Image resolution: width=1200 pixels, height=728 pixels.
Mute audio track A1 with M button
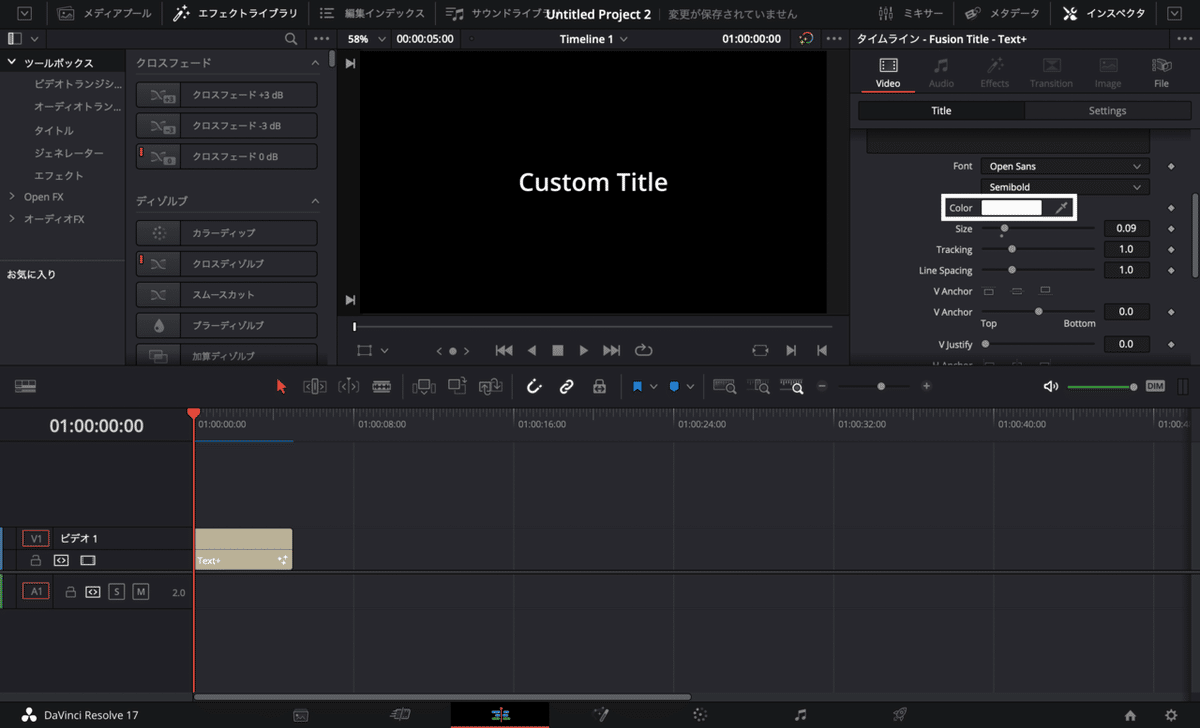click(x=141, y=592)
